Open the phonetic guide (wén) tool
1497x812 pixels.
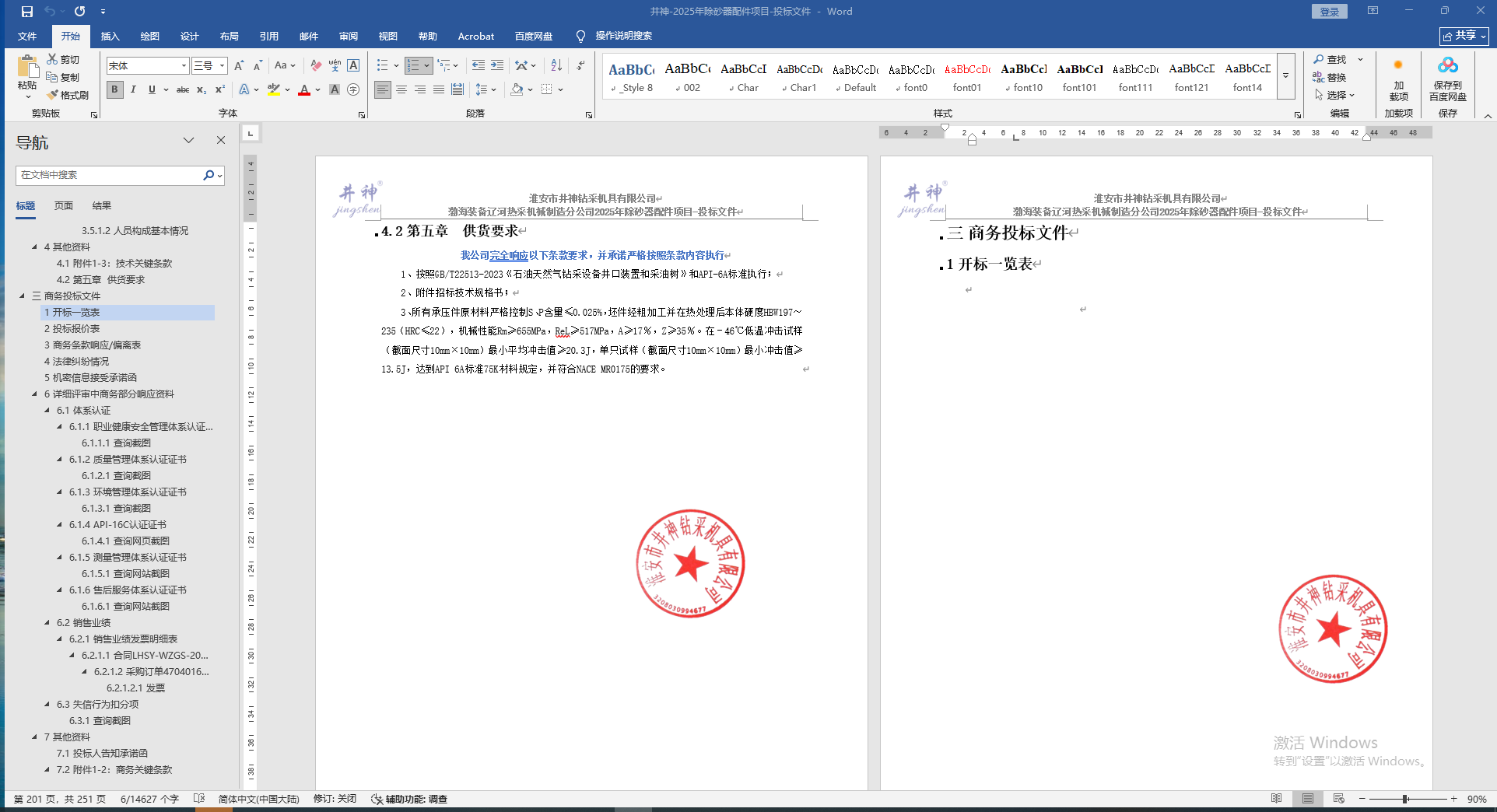(335, 65)
